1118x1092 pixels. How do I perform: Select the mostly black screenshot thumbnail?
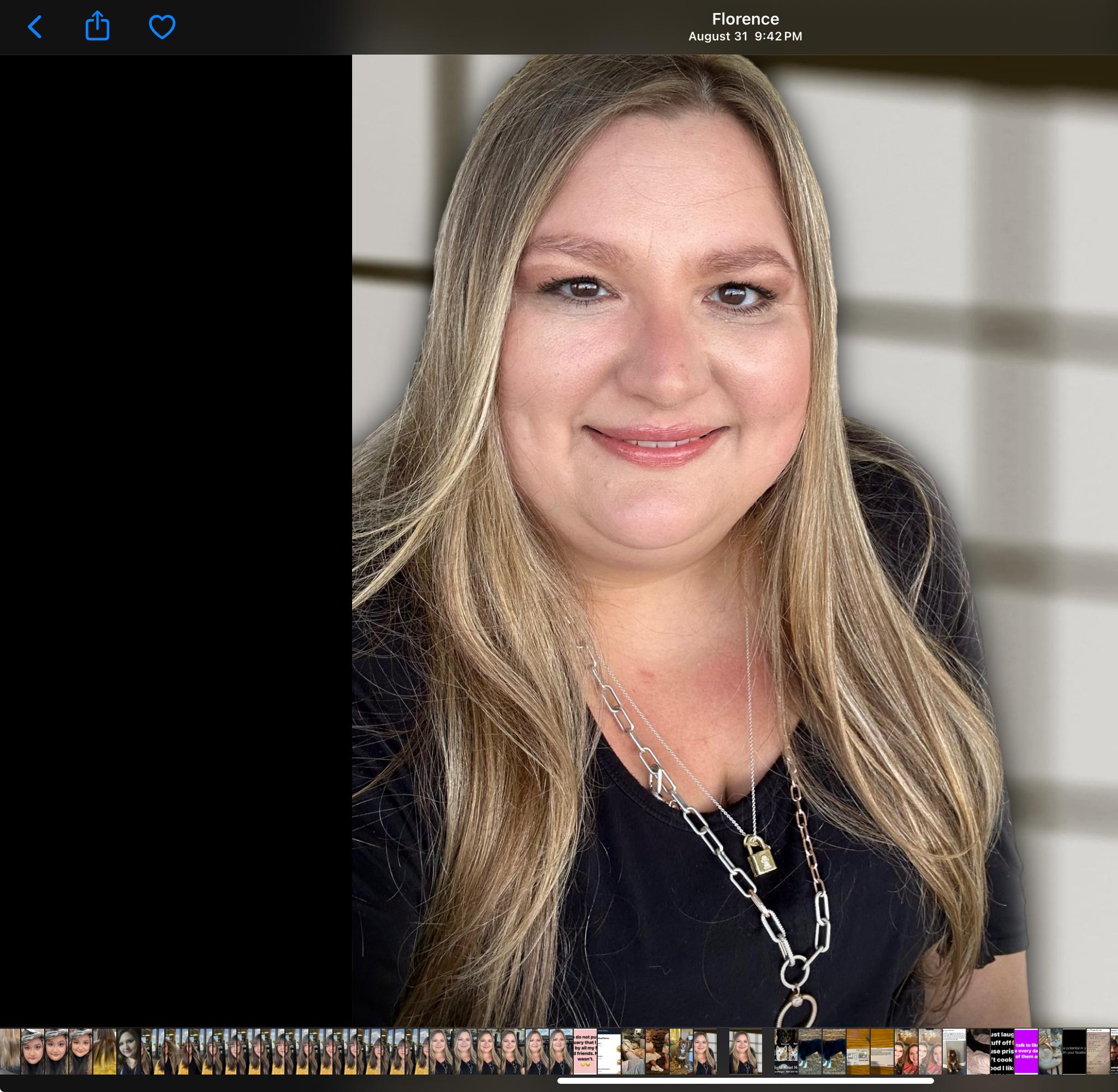tap(1073, 1051)
